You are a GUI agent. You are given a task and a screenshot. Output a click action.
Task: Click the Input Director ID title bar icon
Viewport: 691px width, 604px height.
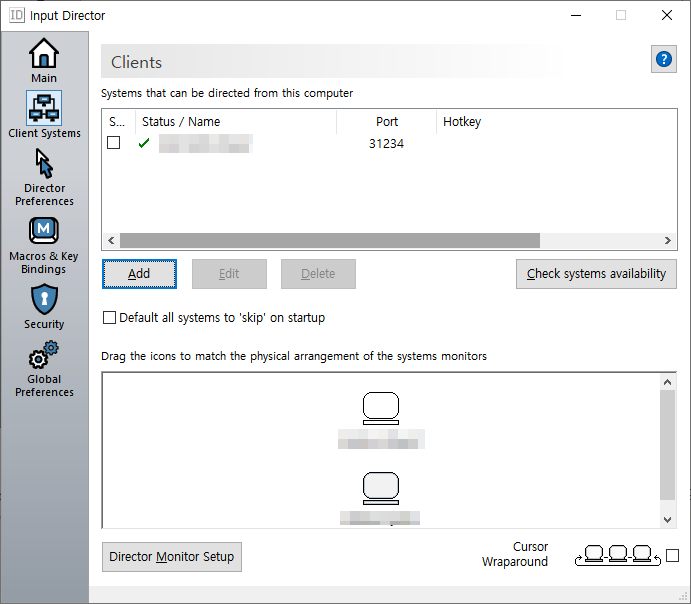(x=17, y=15)
